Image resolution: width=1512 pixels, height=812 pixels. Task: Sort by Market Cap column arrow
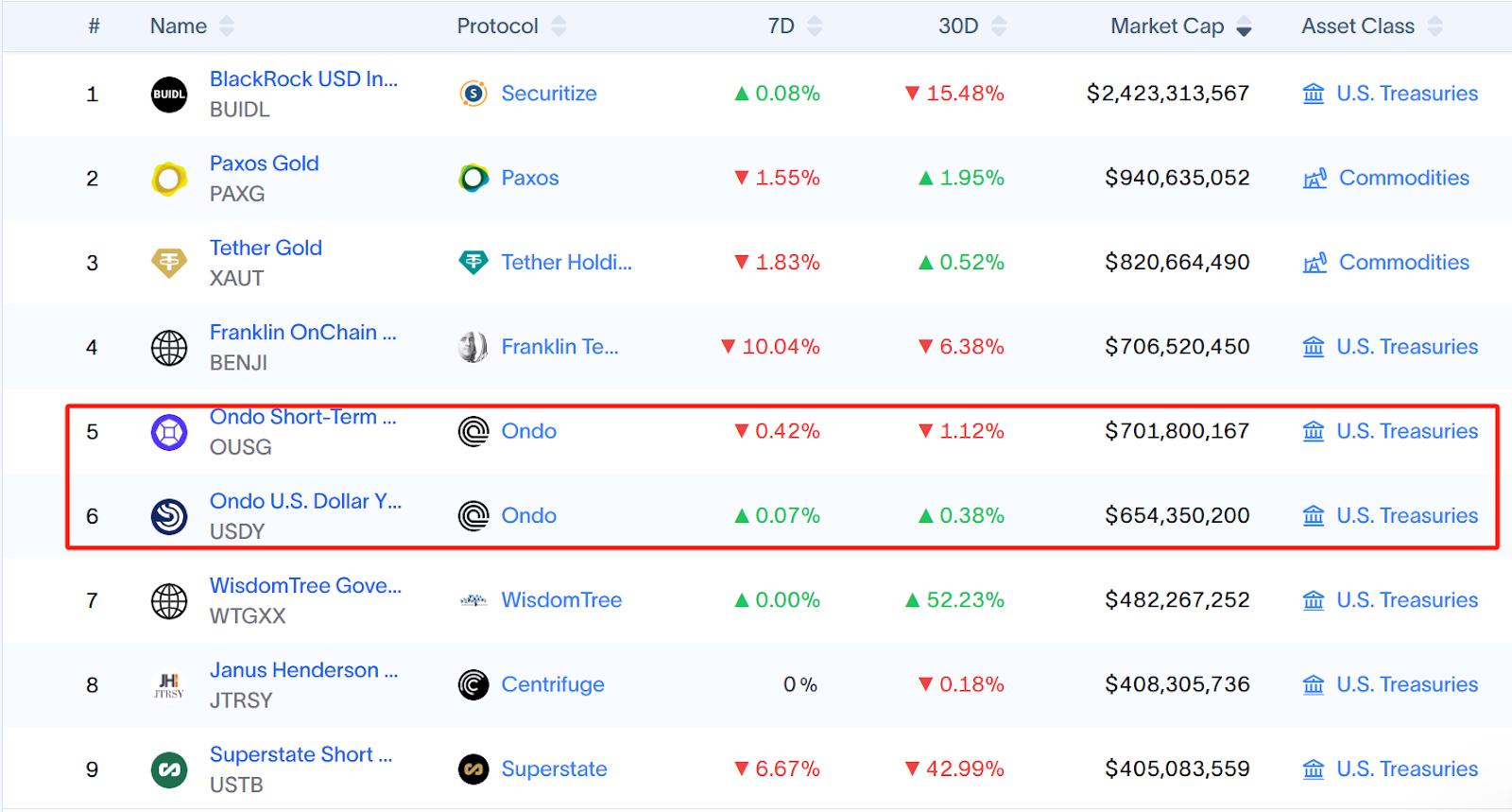1244,27
